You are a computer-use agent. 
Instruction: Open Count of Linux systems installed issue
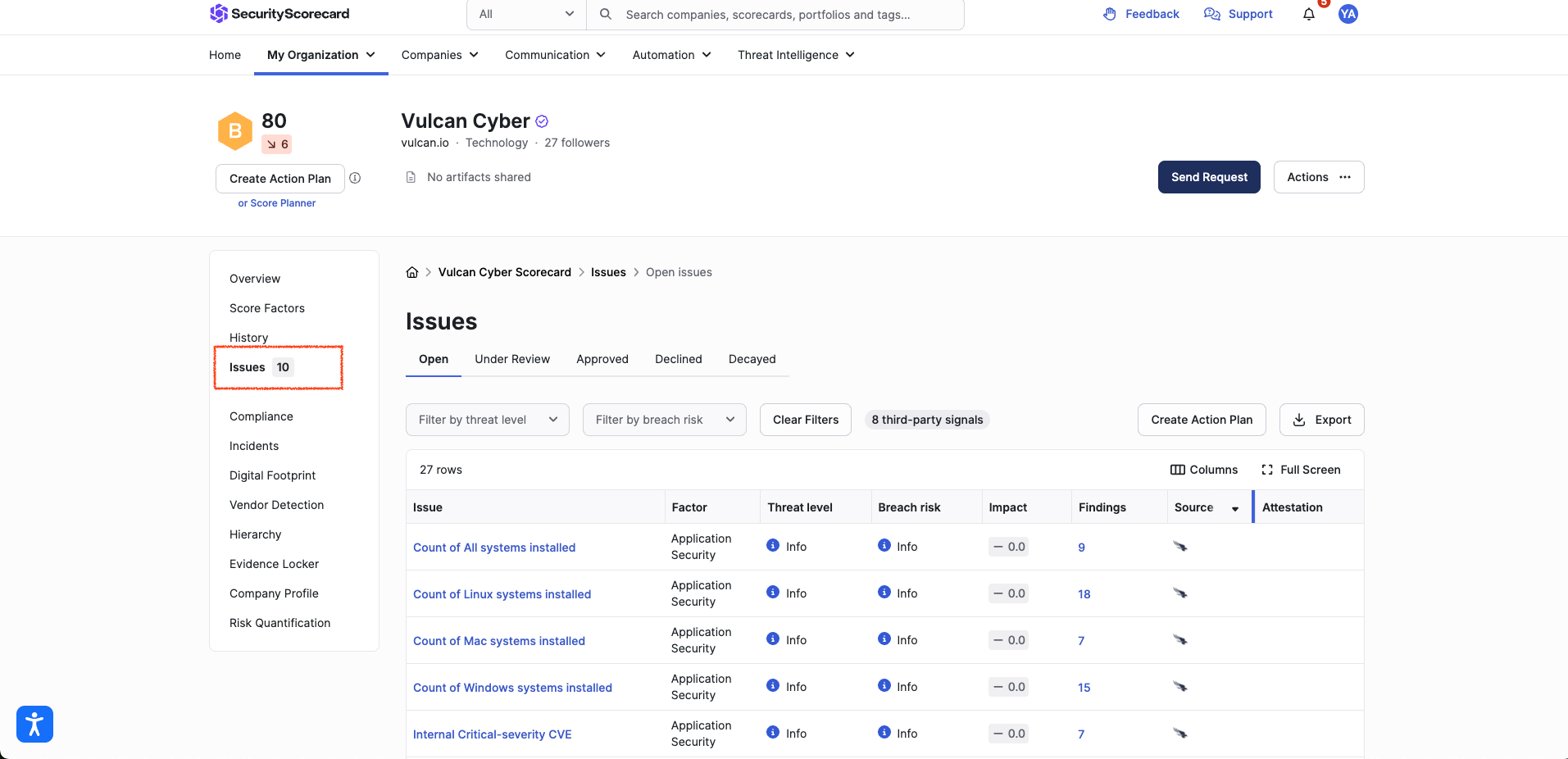click(x=502, y=594)
